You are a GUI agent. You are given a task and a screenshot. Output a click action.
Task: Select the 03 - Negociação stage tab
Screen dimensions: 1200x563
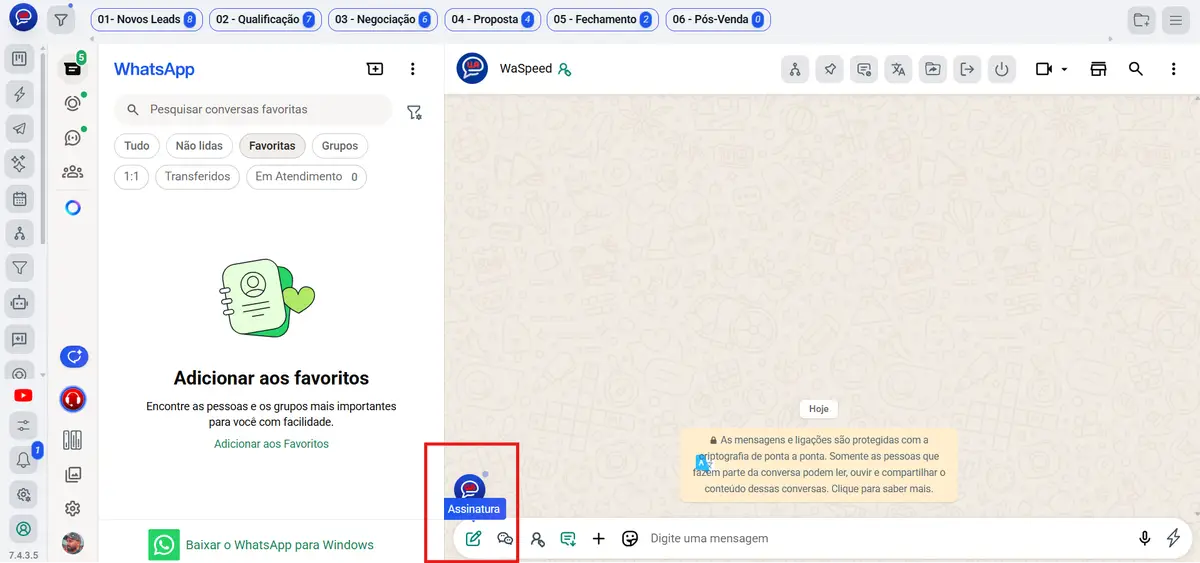(x=382, y=19)
